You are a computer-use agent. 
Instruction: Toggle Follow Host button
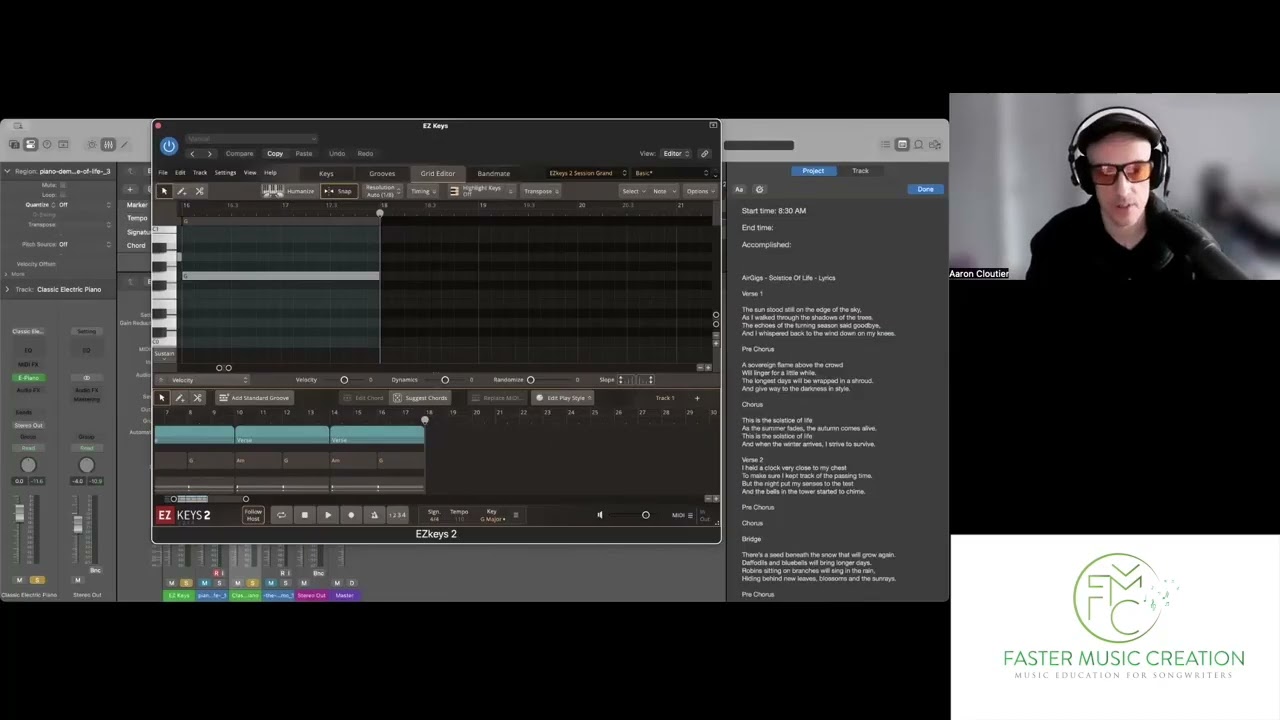pos(253,515)
